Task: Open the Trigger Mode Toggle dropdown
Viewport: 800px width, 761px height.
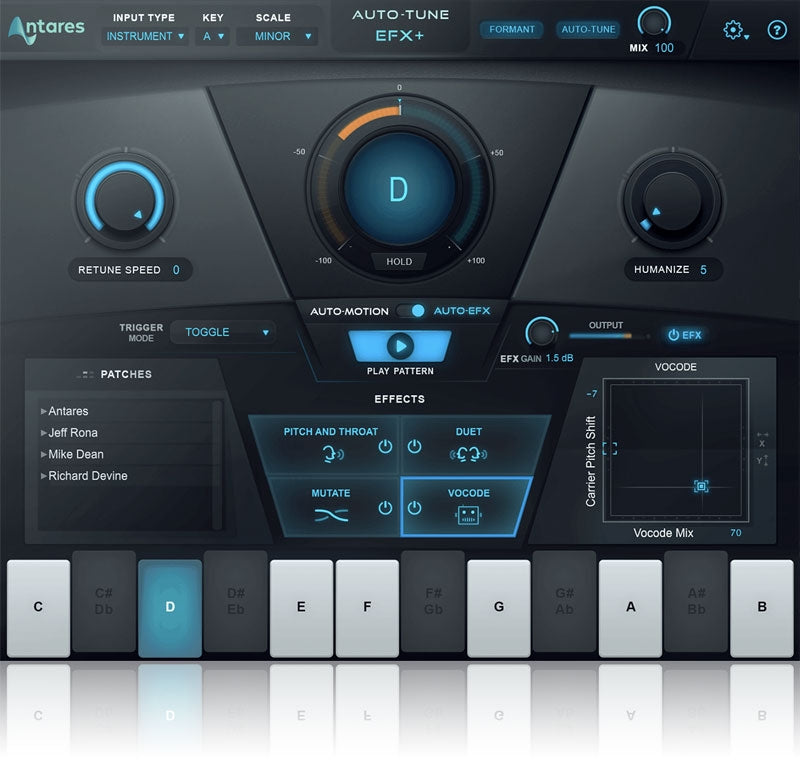Action: coord(223,332)
